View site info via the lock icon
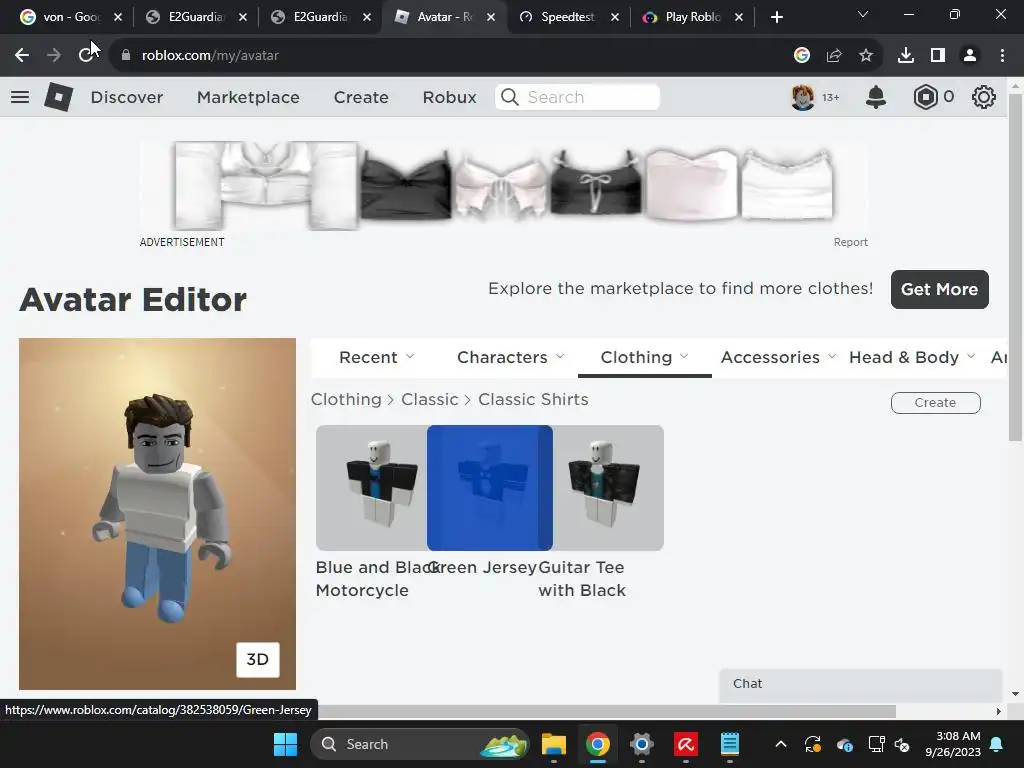The width and height of the screenshot is (1024, 768). click(x=126, y=56)
